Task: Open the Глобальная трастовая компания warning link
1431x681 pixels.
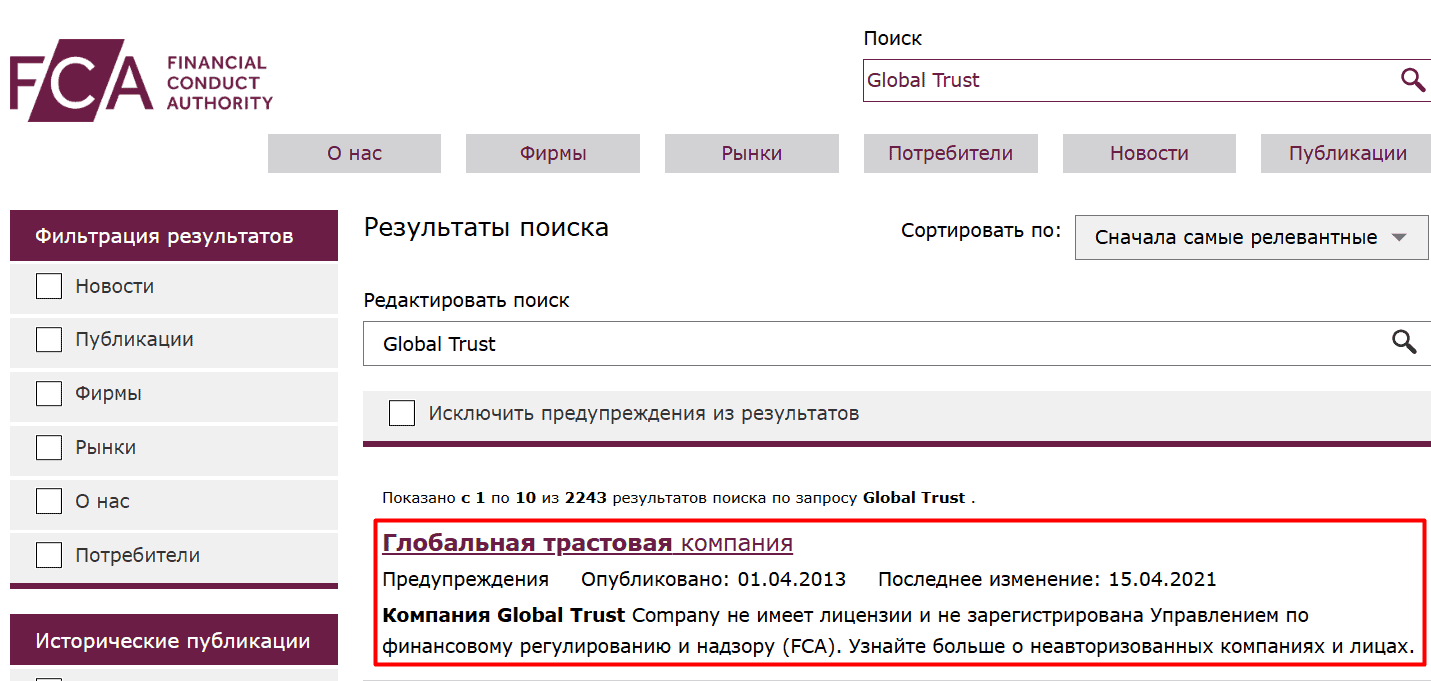Action: (x=586, y=543)
